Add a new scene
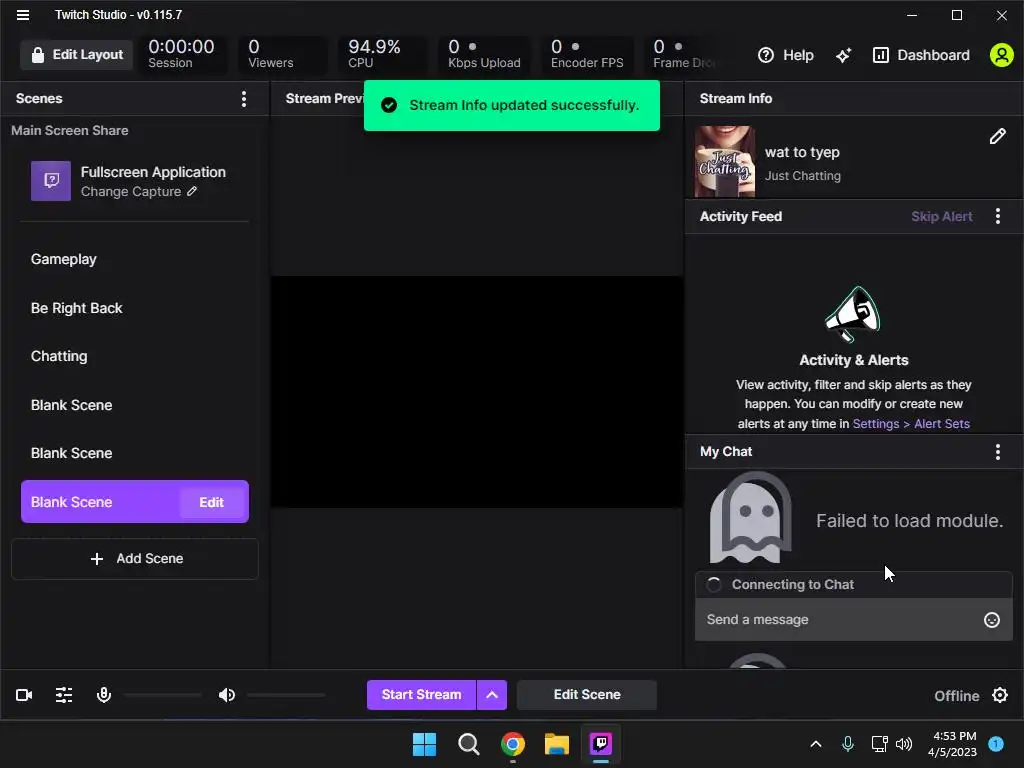Image resolution: width=1024 pixels, height=768 pixels. pyautogui.click(x=135, y=559)
